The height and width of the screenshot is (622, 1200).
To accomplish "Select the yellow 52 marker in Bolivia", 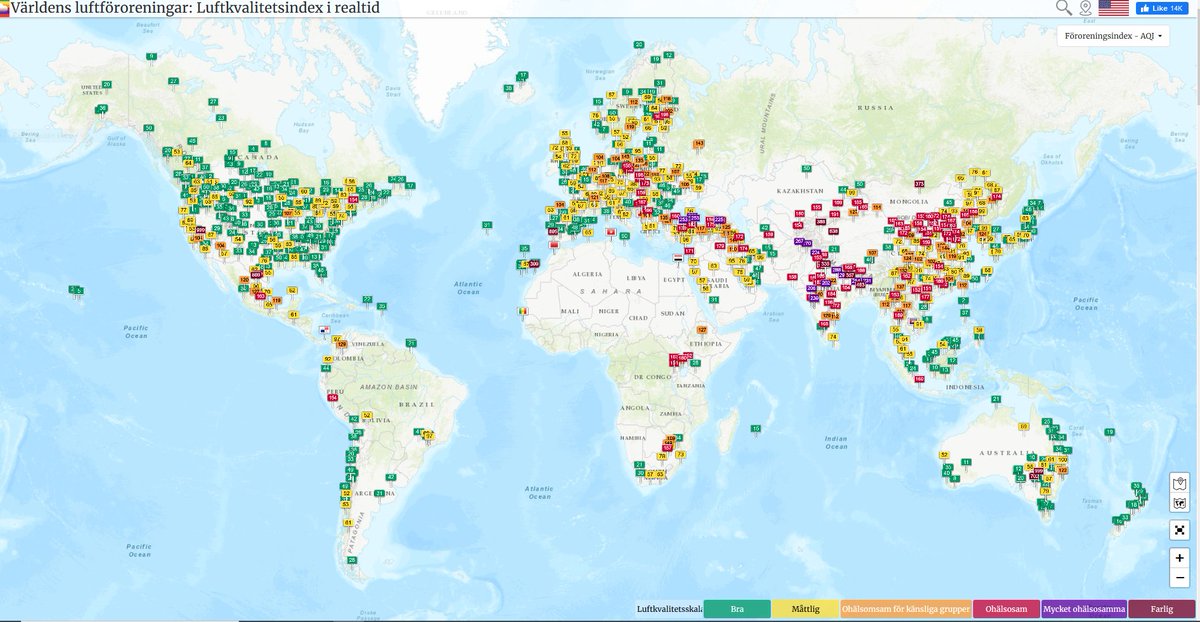I will tap(366, 416).
